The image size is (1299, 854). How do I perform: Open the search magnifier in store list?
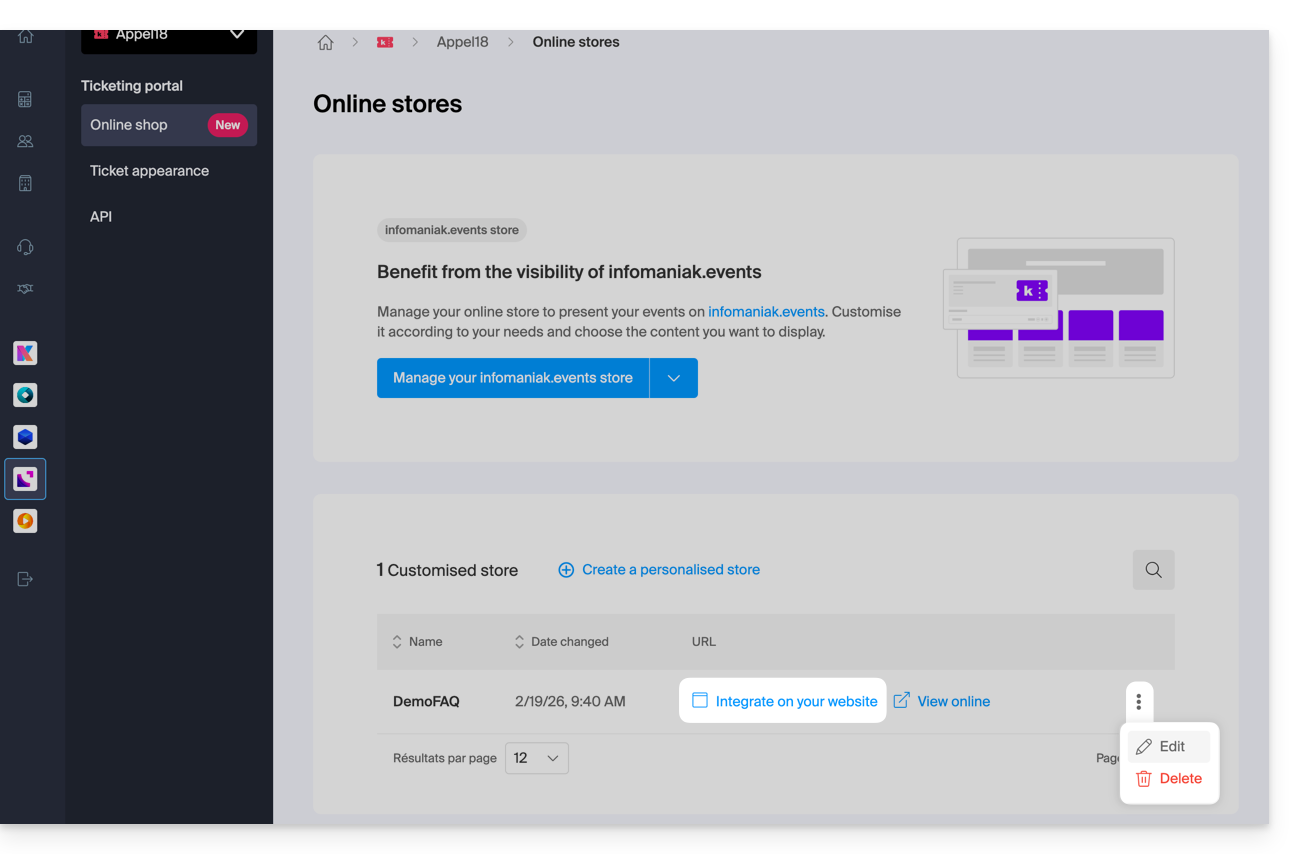point(1153,570)
